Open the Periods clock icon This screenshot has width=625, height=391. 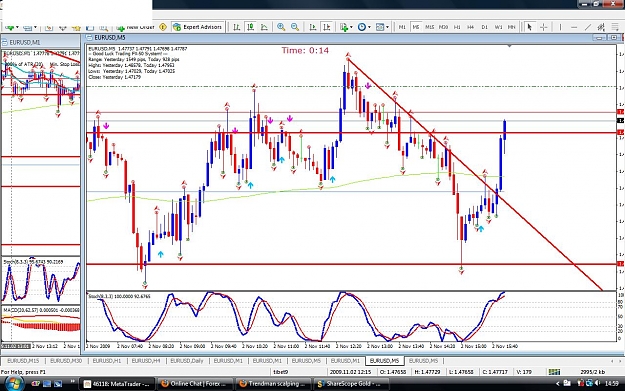tap(362, 27)
